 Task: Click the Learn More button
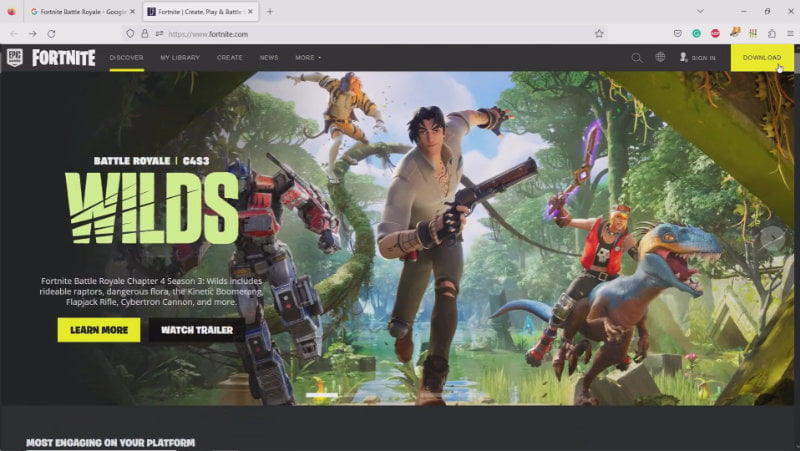pyautogui.click(x=99, y=330)
